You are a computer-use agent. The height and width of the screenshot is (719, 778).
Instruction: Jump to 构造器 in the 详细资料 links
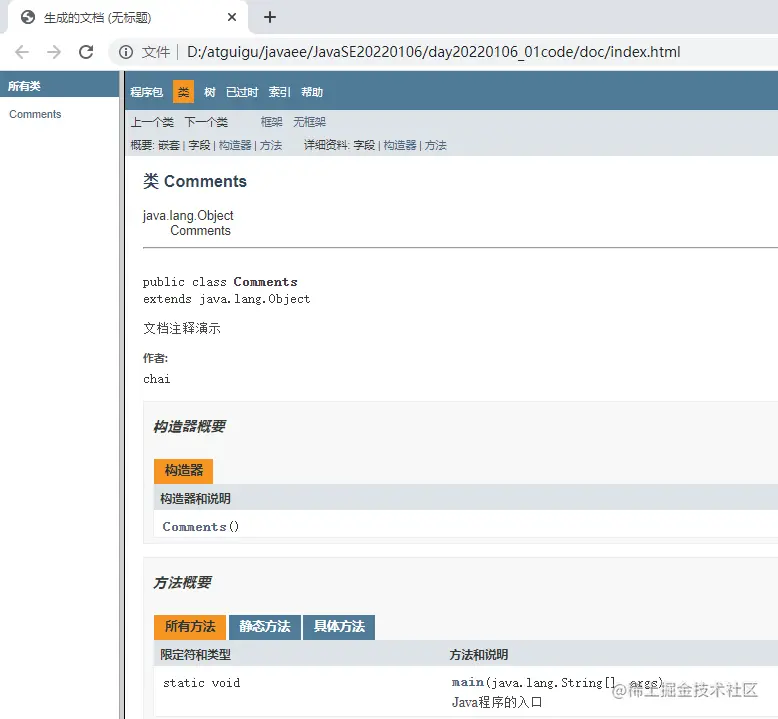click(400, 145)
